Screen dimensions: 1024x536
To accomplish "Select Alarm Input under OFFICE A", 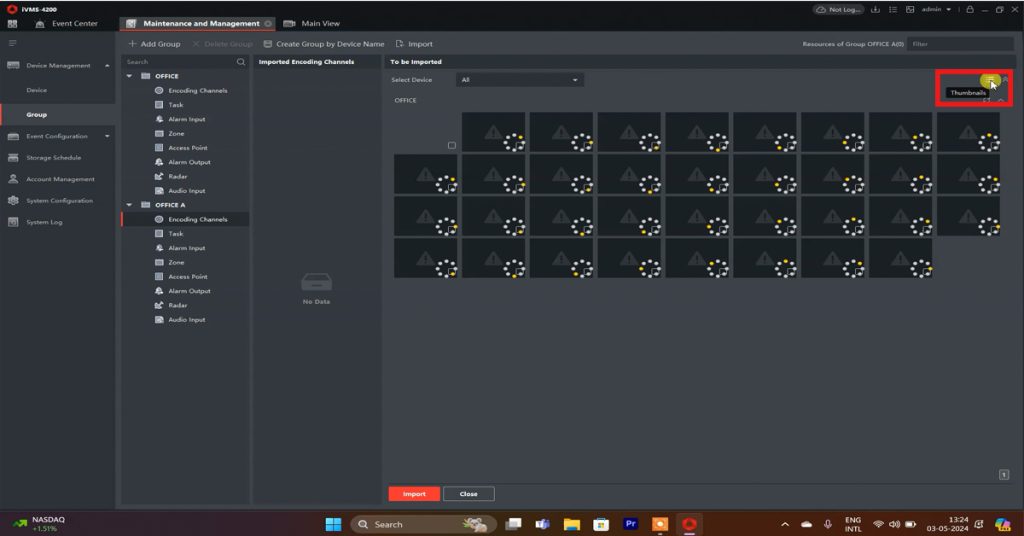I will pos(186,248).
